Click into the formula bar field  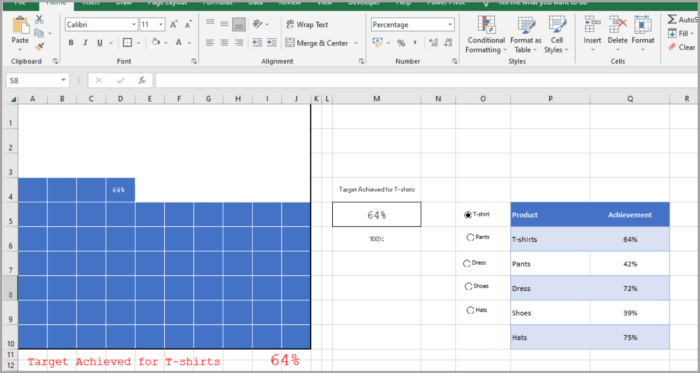tap(427, 80)
